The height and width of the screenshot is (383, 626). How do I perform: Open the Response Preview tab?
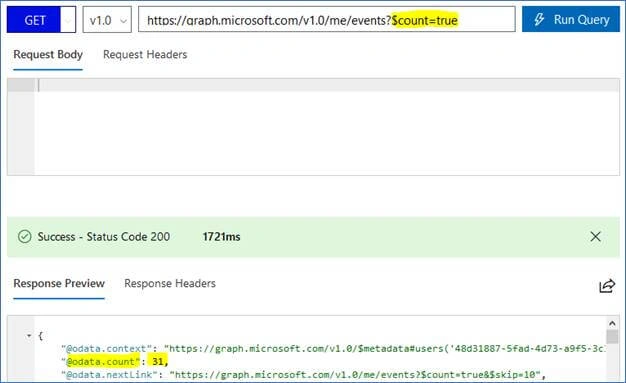[x=59, y=283]
